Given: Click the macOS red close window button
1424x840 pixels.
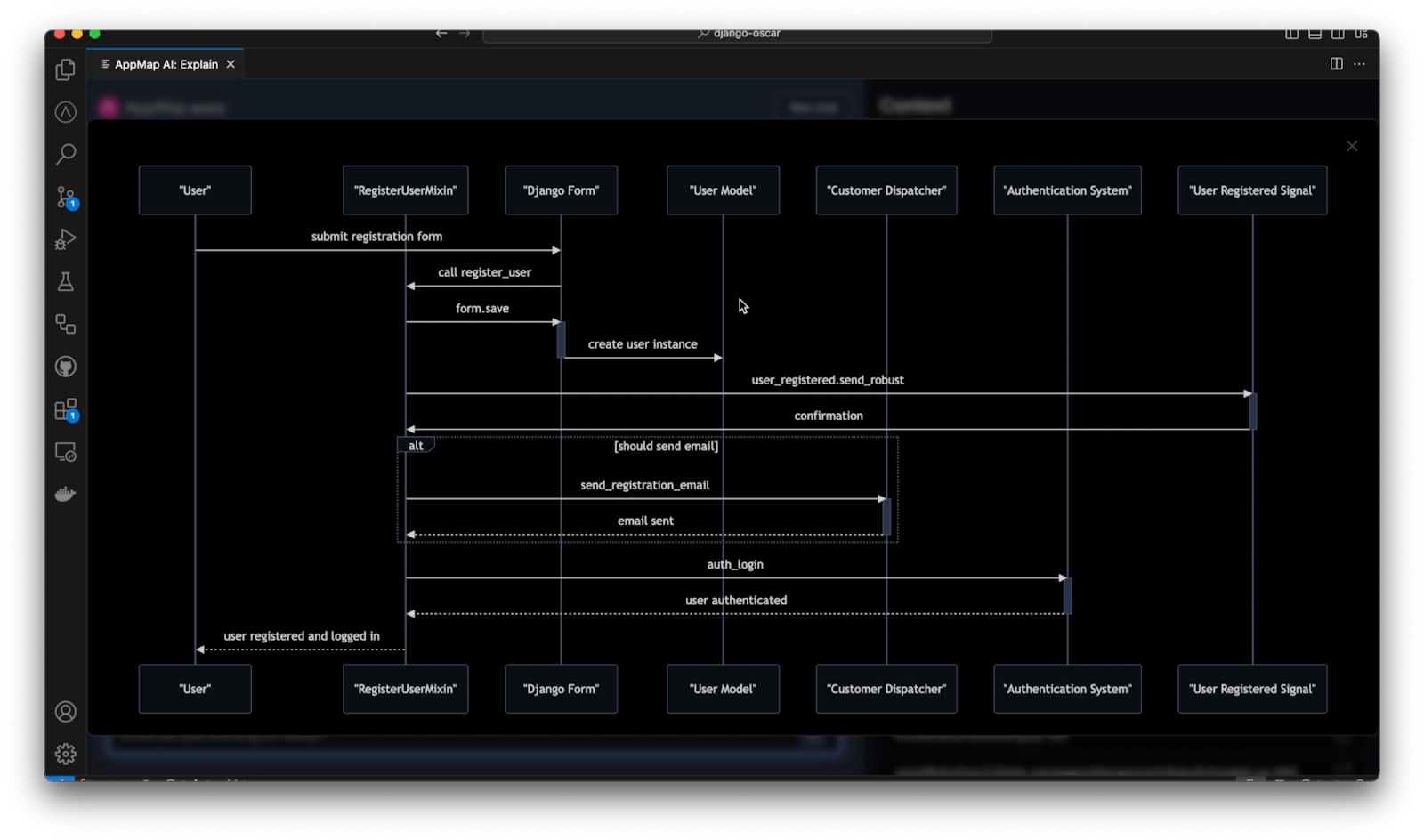Looking at the screenshot, I should click(60, 34).
